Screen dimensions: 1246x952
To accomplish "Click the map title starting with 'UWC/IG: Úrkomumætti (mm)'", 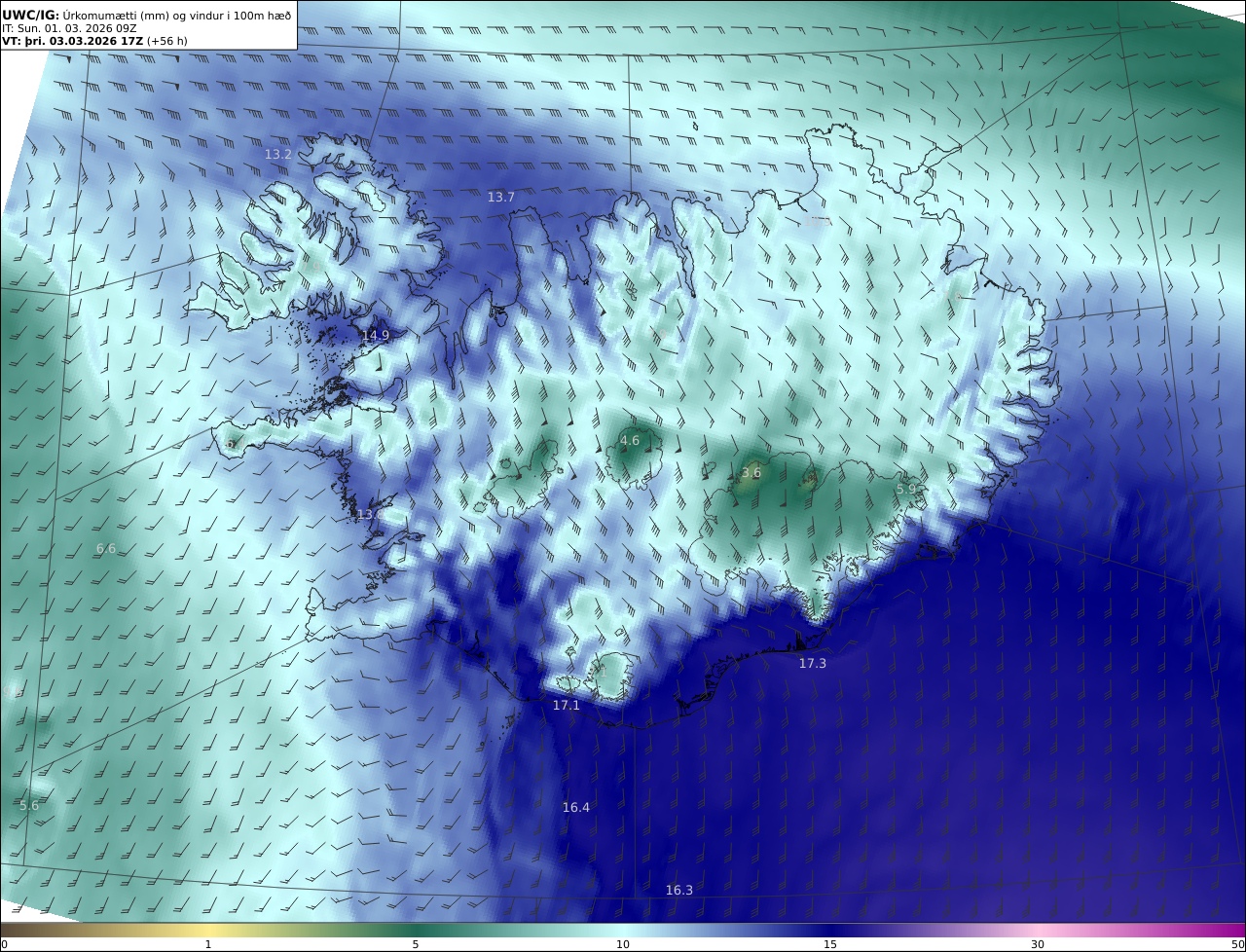I will pos(146,15).
